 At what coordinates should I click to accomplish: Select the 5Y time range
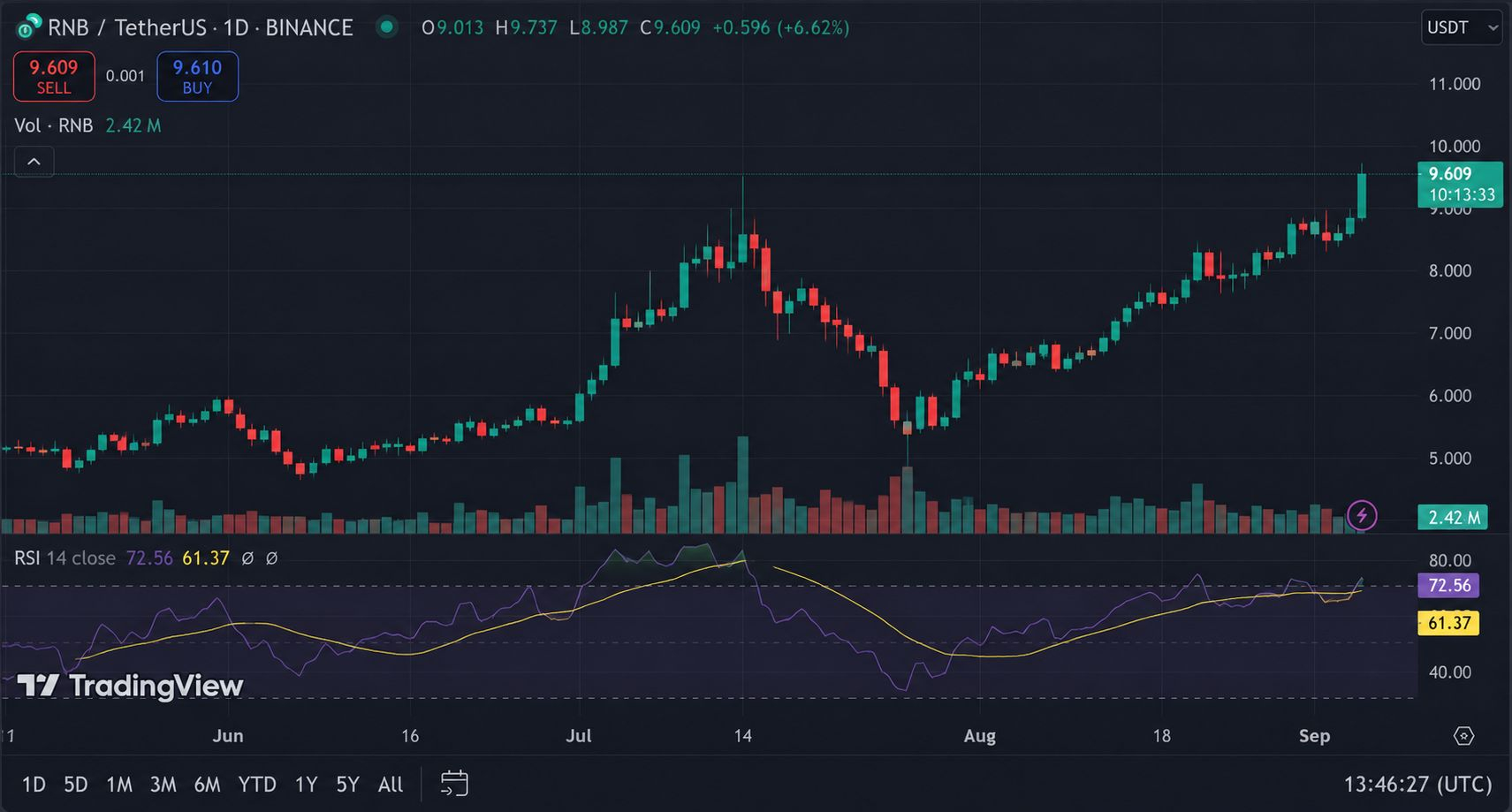[347, 785]
